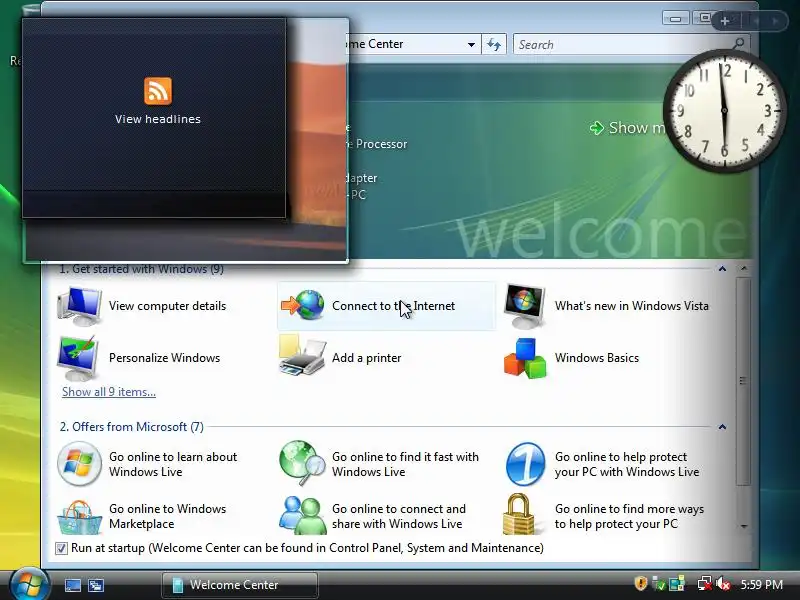Open the View computer details icon
Screen dimensions: 800x600
[x=79, y=306]
